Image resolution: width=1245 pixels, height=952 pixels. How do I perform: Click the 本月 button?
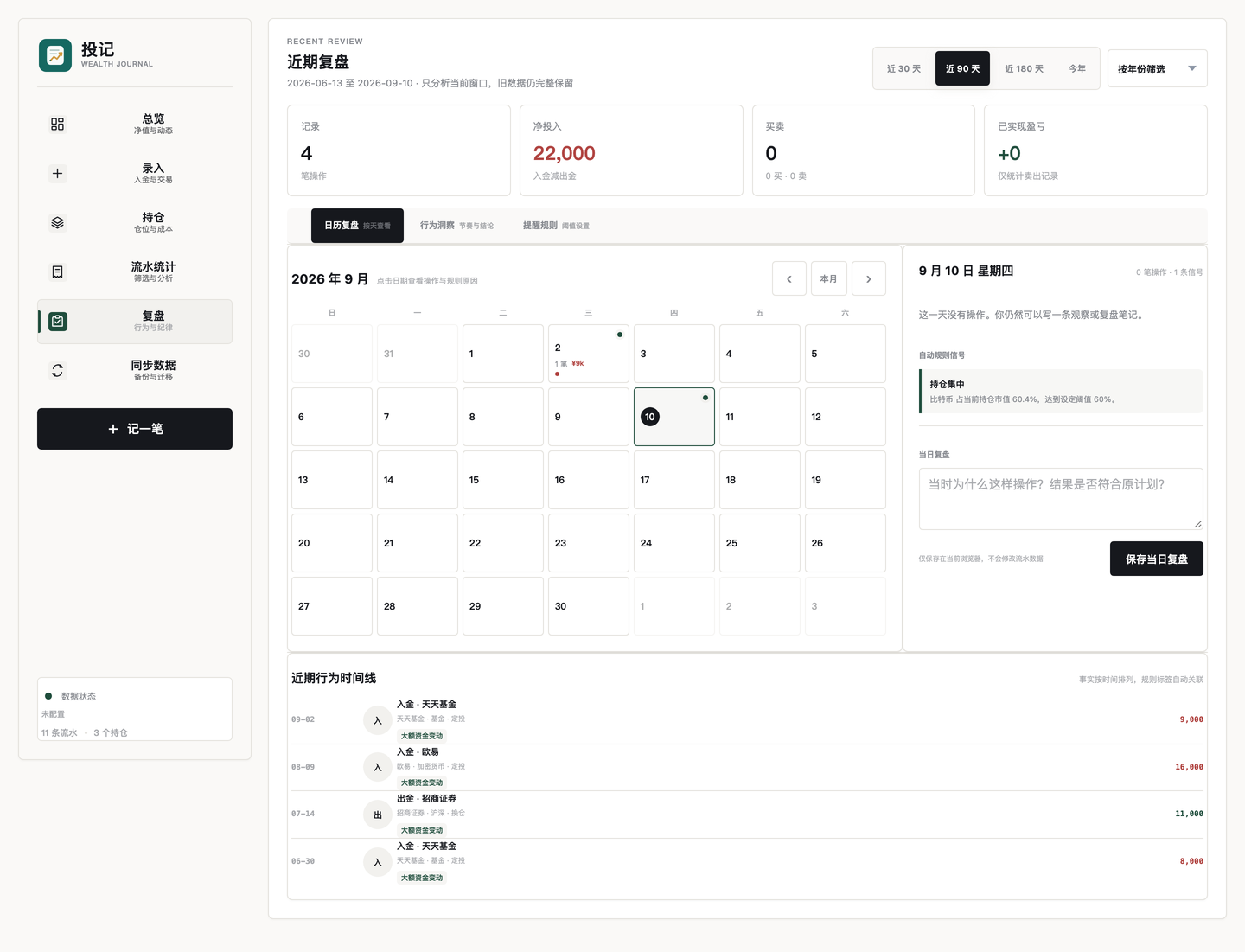coord(829,278)
